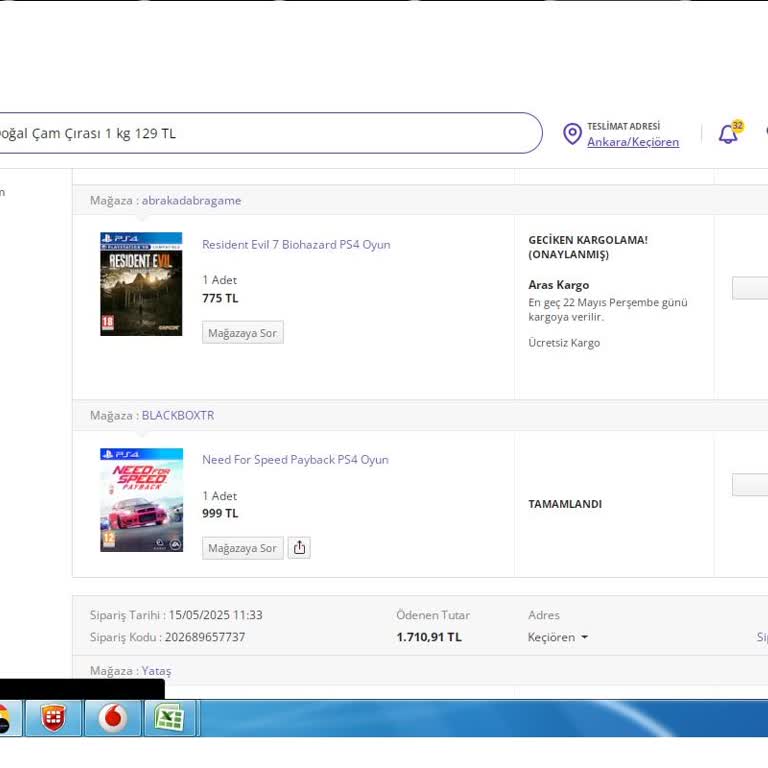Open Excel from the taskbar
This screenshot has width=768, height=768.
point(169,718)
